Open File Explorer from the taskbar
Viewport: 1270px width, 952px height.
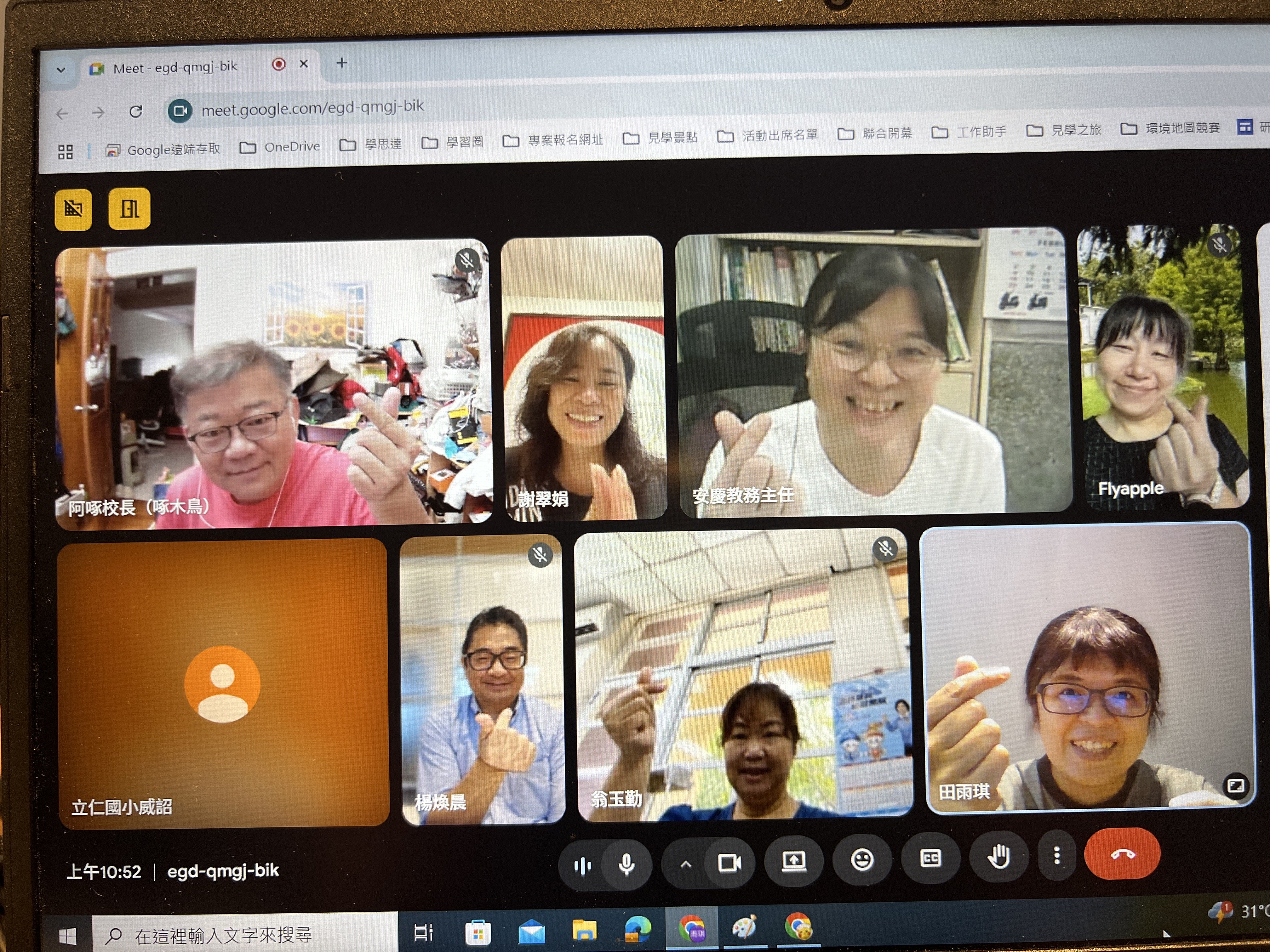point(584,930)
